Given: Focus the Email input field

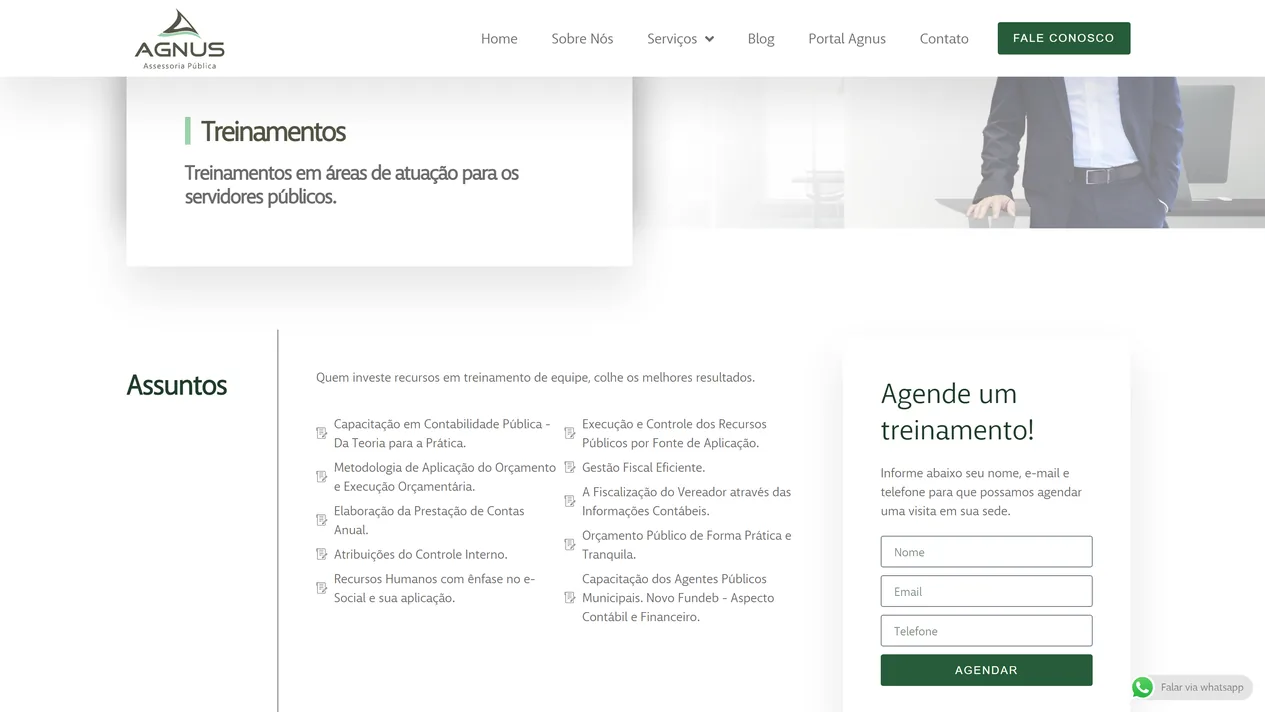Looking at the screenshot, I should pyautogui.click(x=986, y=591).
